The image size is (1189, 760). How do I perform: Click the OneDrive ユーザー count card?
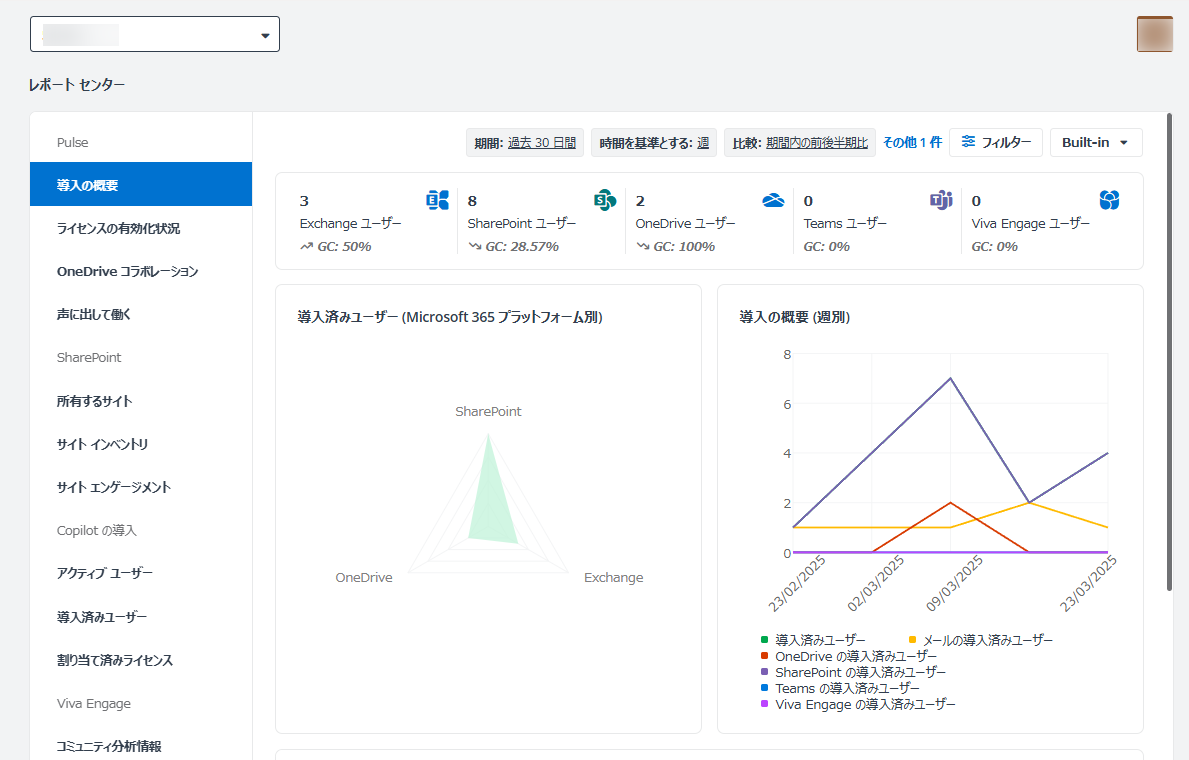click(x=710, y=221)
